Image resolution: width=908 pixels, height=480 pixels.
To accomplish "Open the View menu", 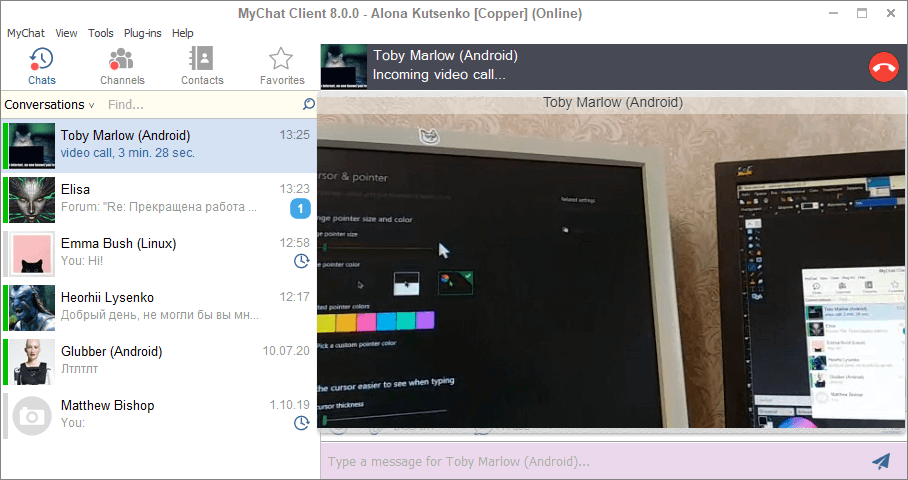I will (x=66, y=33).
